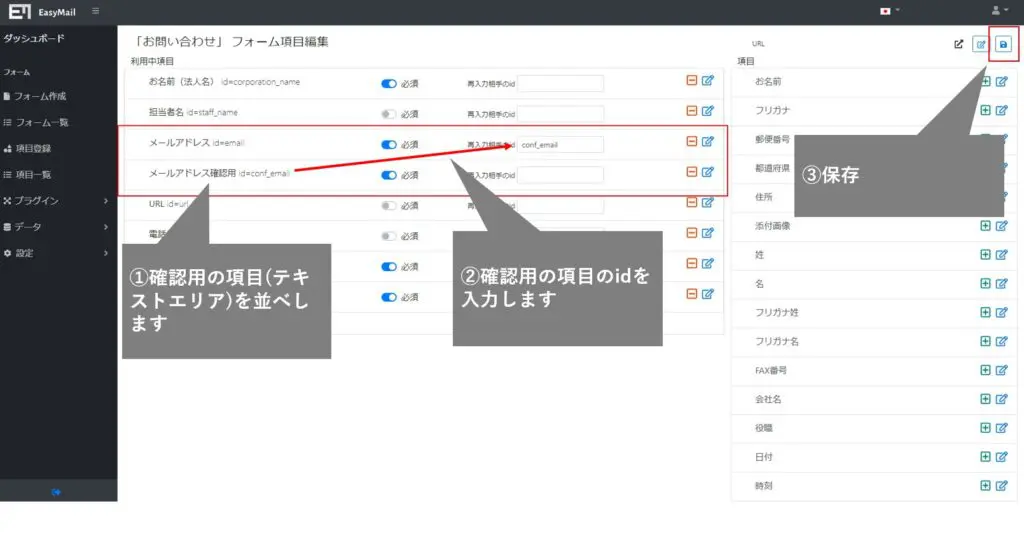
Task: Toggle 必須 for メールアドレス id=email
Action: [389, 145]
